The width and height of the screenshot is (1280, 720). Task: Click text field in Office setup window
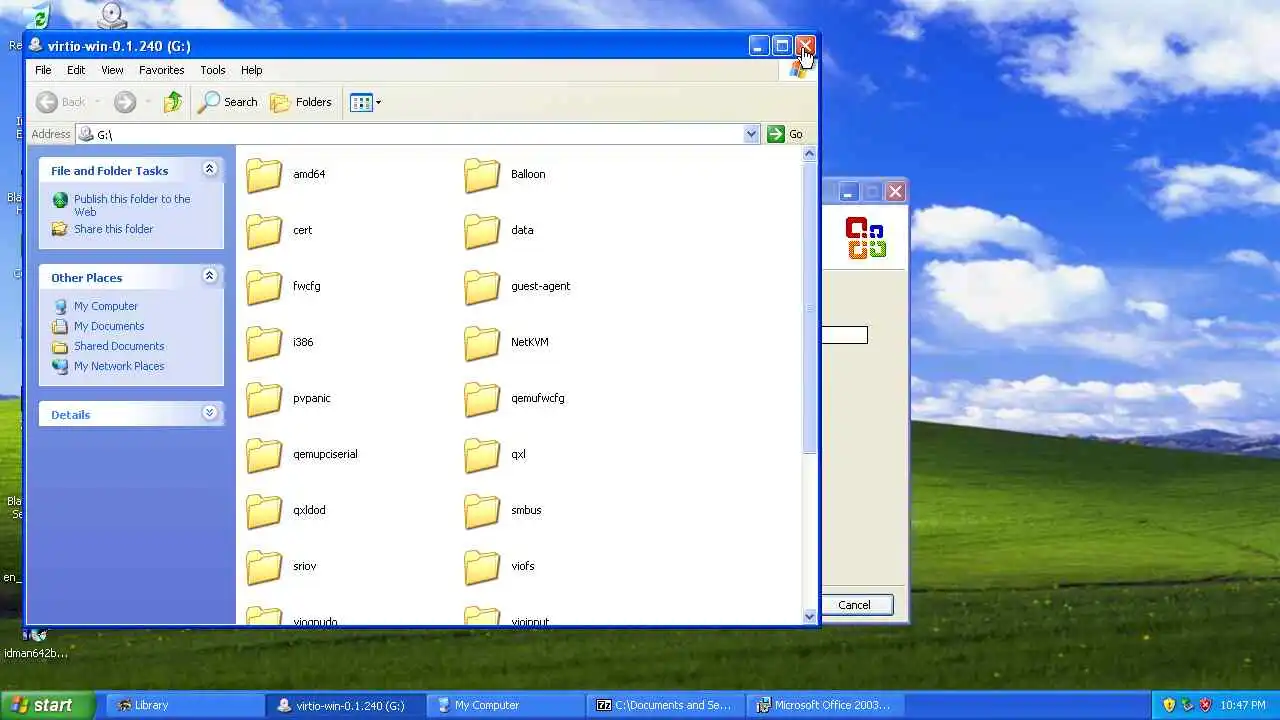point(844,335)
